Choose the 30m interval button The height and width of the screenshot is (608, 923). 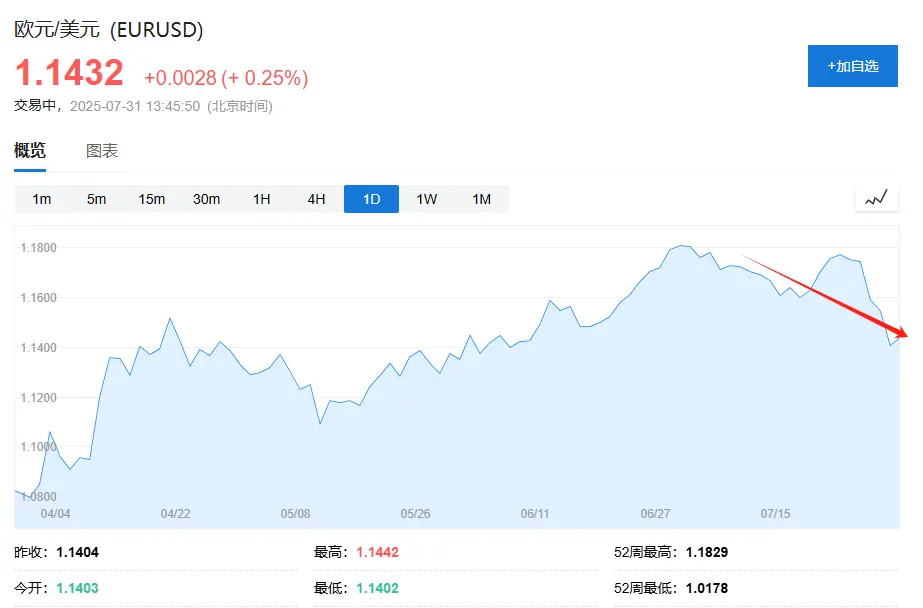(x=207, y=199)
